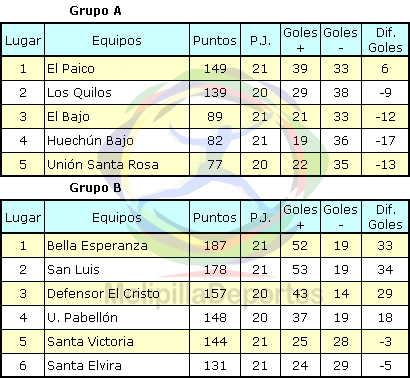Click the 149 points cell

coord(215,68)
